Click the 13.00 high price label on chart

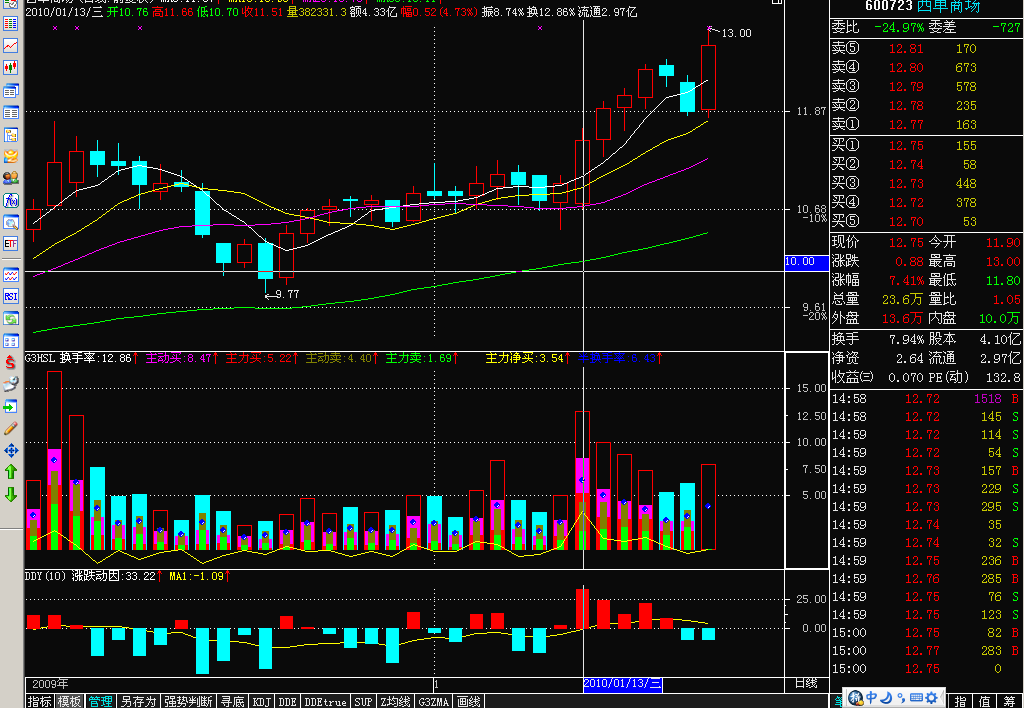[736, 33]
